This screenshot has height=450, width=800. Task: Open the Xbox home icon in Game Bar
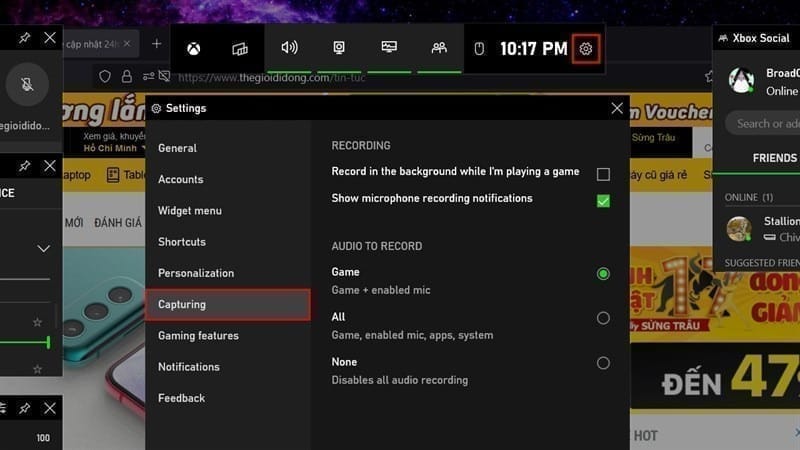point(193,49)
